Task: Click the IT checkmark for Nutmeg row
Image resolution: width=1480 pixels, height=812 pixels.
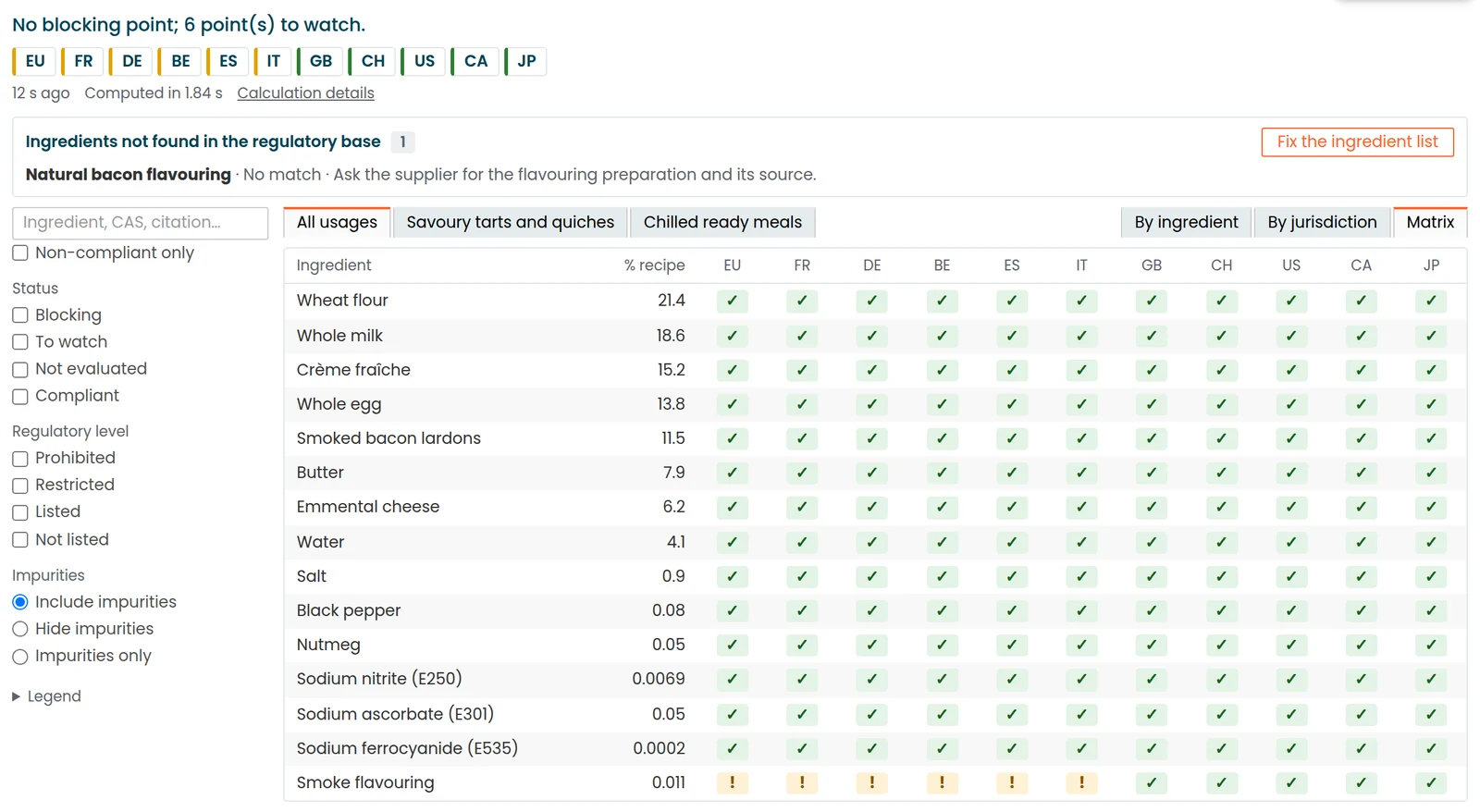Action: click(1081, 645)
